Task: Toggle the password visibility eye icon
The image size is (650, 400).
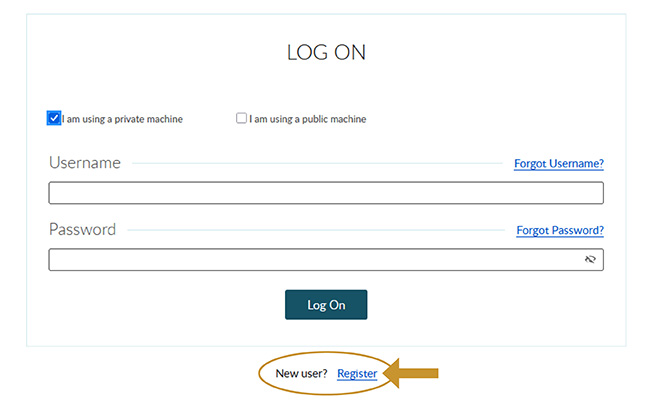Action: 590,259
